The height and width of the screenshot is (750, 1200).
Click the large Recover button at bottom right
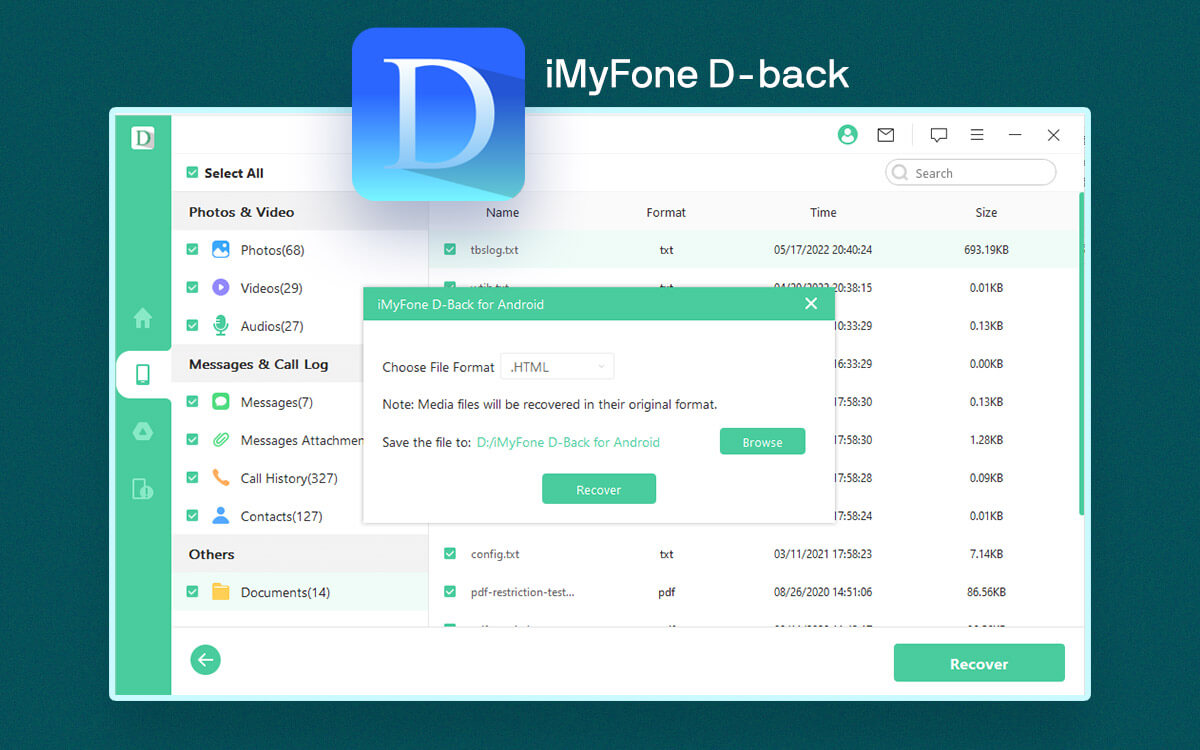pos(979,663)
